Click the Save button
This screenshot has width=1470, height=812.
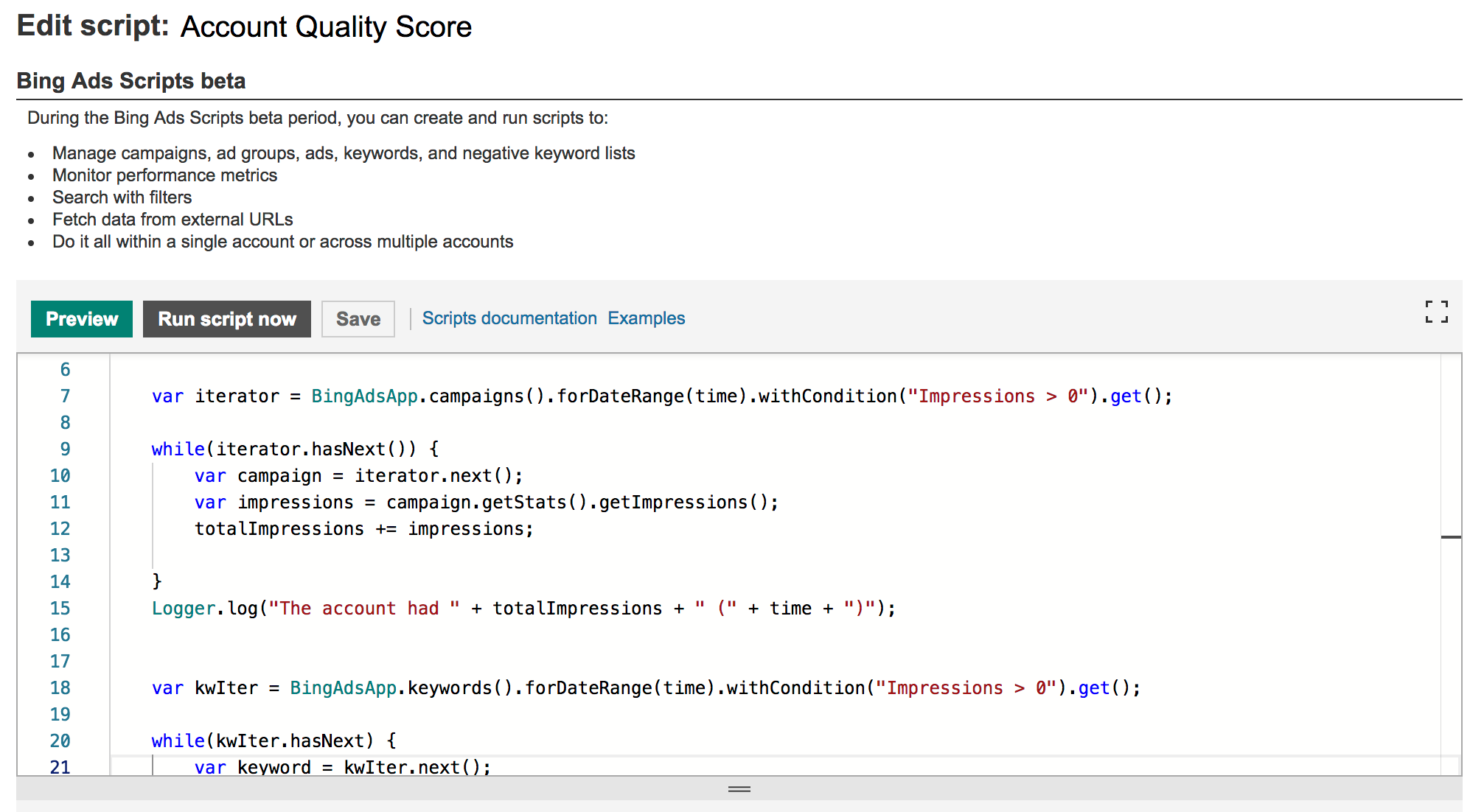point(358,319)
